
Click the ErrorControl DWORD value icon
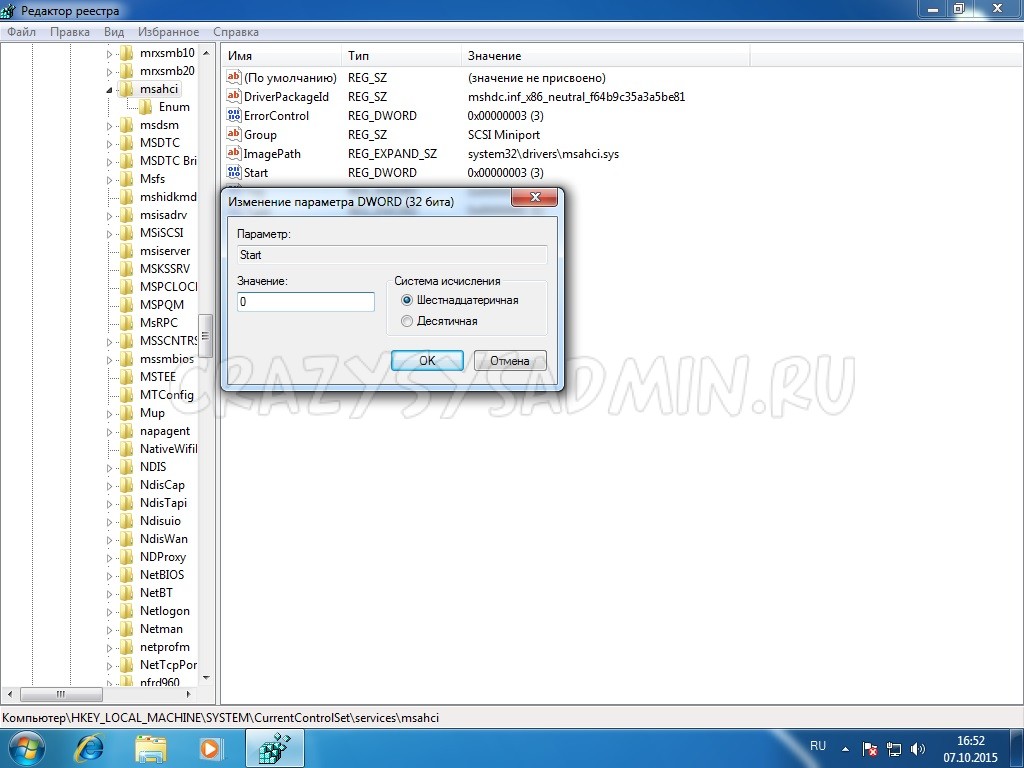click(235, 116)
